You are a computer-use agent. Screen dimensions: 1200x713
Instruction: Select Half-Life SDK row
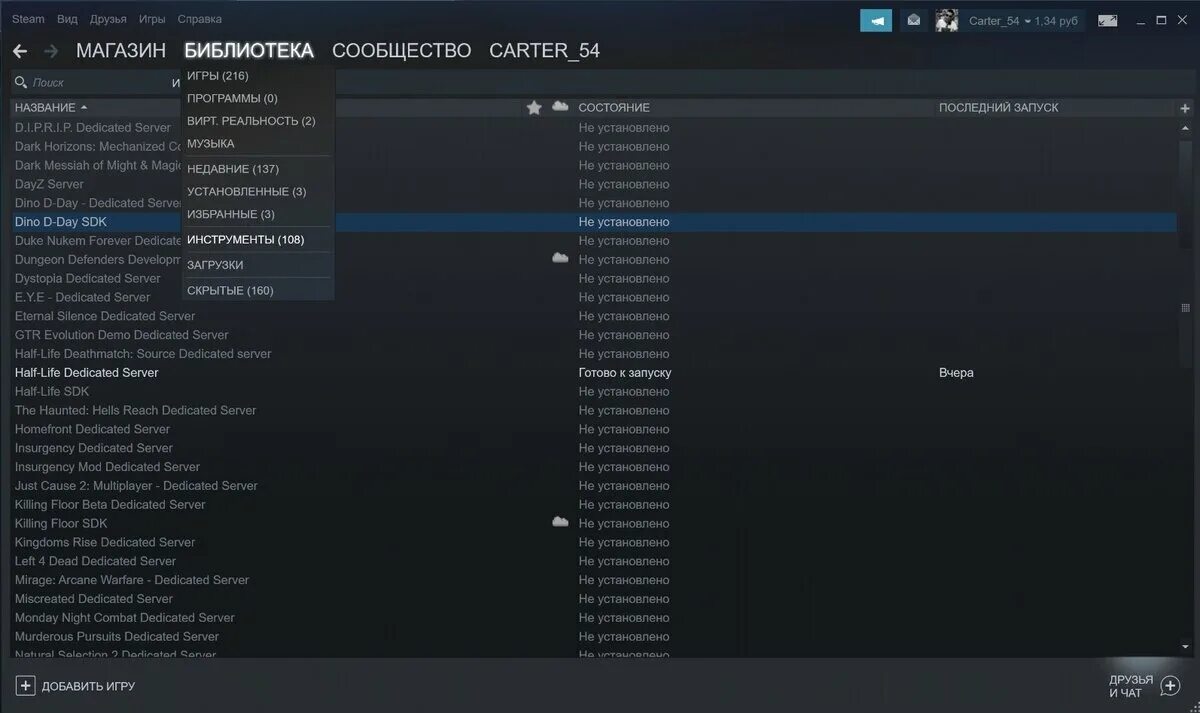point(594,391)
